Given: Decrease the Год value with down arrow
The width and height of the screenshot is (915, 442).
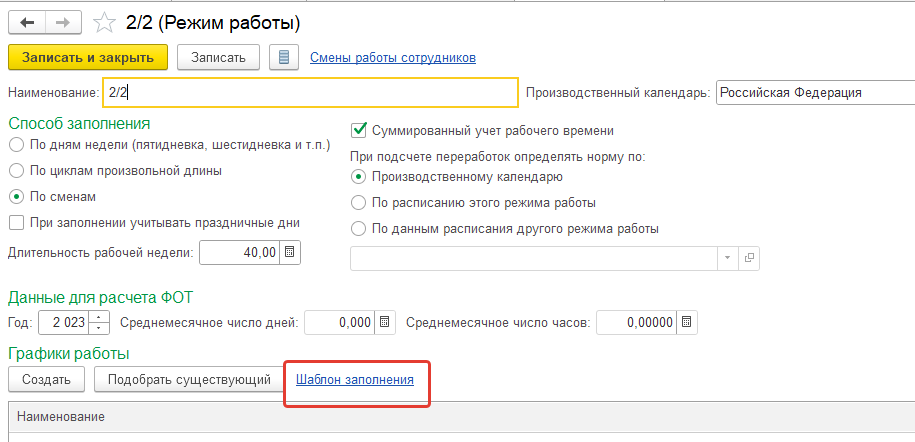Looking at the screenshot, I should pos(99,328).
